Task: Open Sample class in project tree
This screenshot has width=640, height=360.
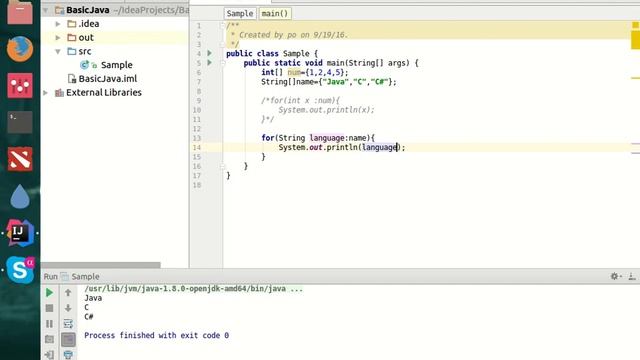Action: [x=117, y=65]
